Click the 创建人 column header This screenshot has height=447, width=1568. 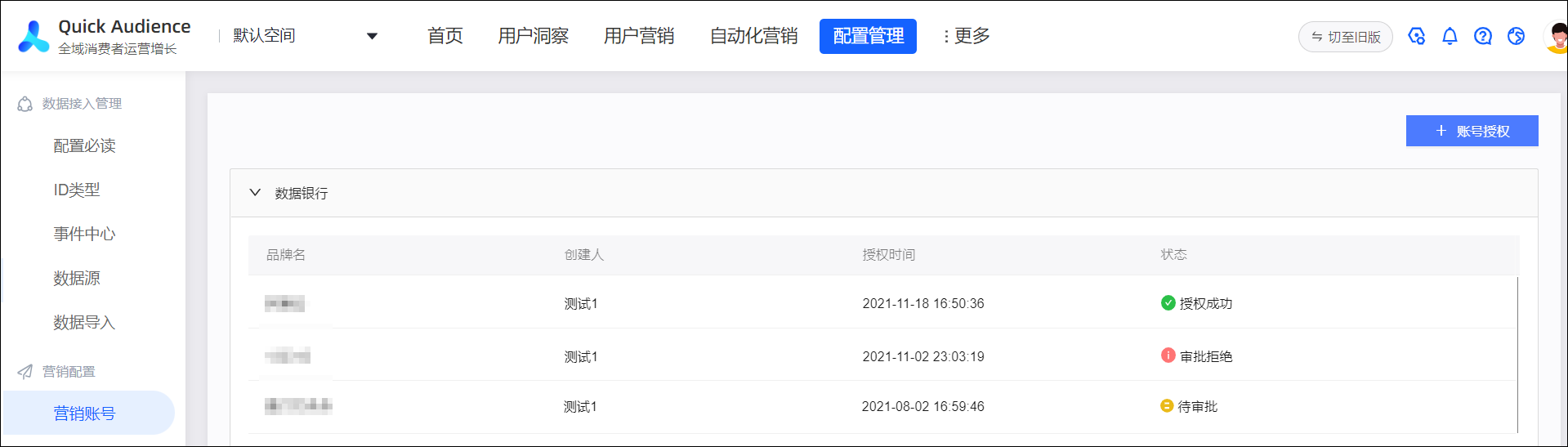click(x=584, y=255)
